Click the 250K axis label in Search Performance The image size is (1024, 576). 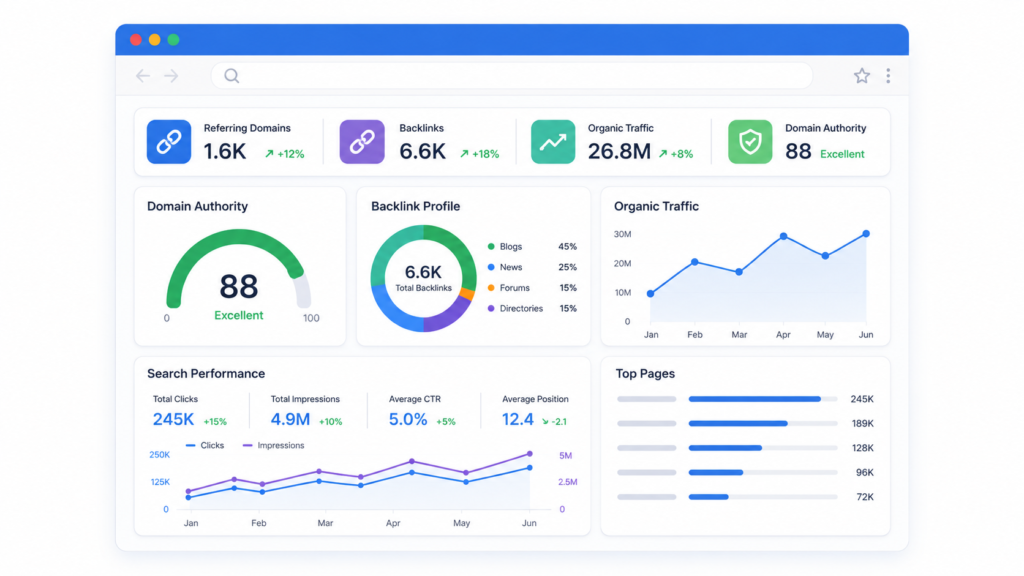click(x=159, y=455)
